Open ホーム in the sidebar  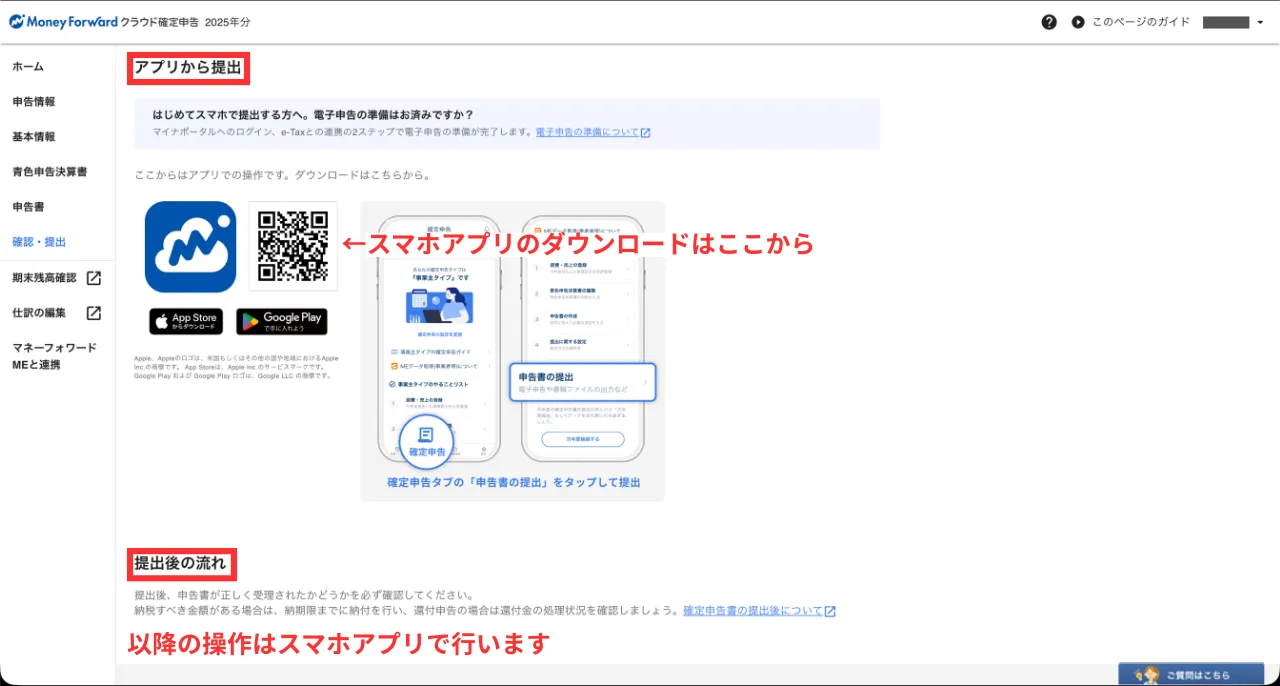(28, 67)
